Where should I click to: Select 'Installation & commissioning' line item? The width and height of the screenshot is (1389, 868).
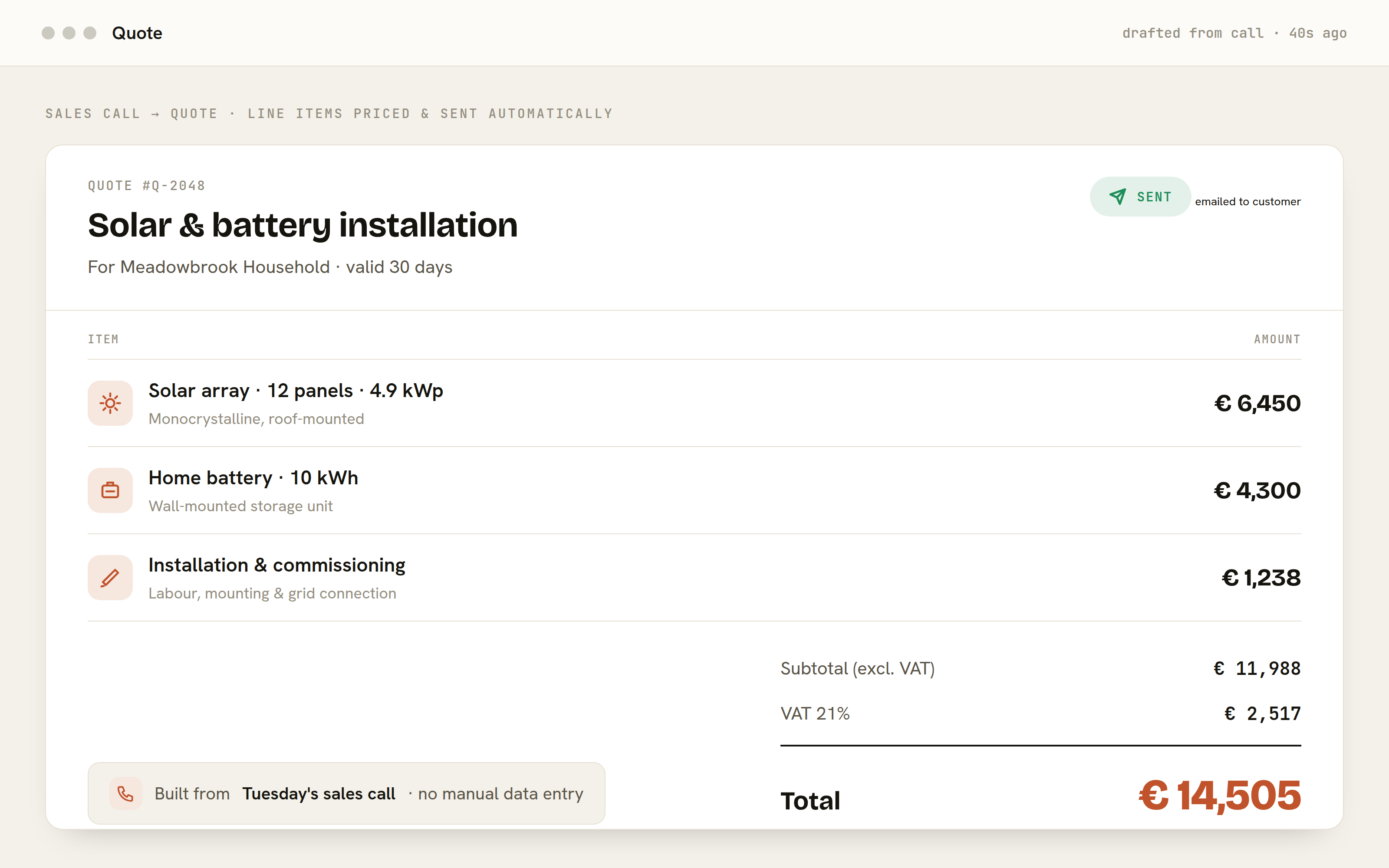[x=276, y=565]
